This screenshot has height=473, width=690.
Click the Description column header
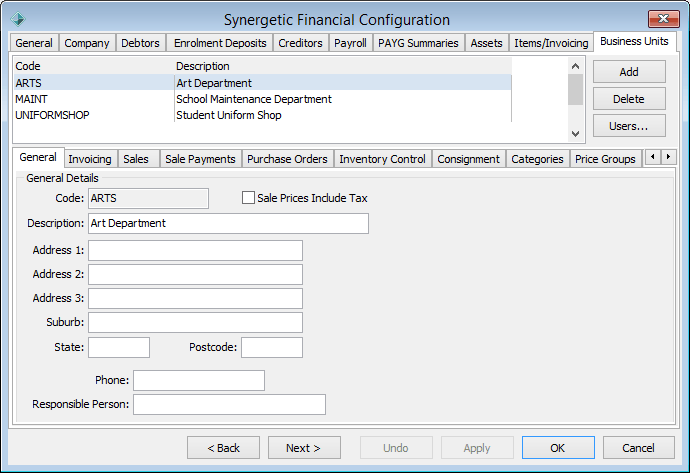pyautogui.click(x=343, y=66)
